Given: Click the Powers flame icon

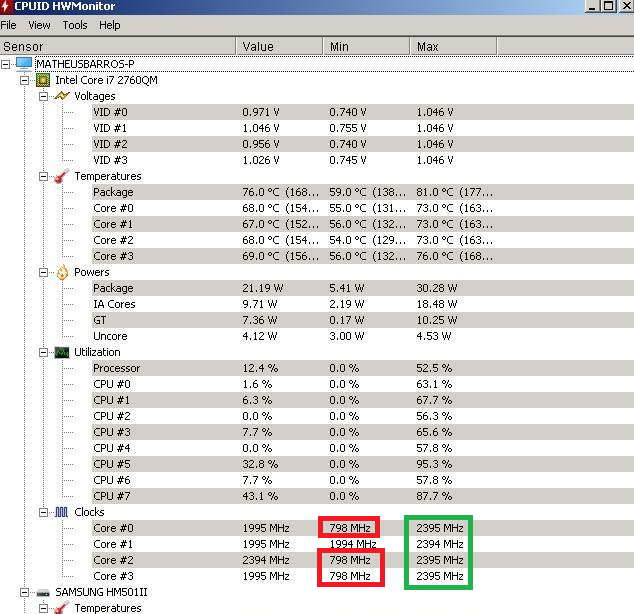Looking at the screenshot, I should (x=62, y=272).
